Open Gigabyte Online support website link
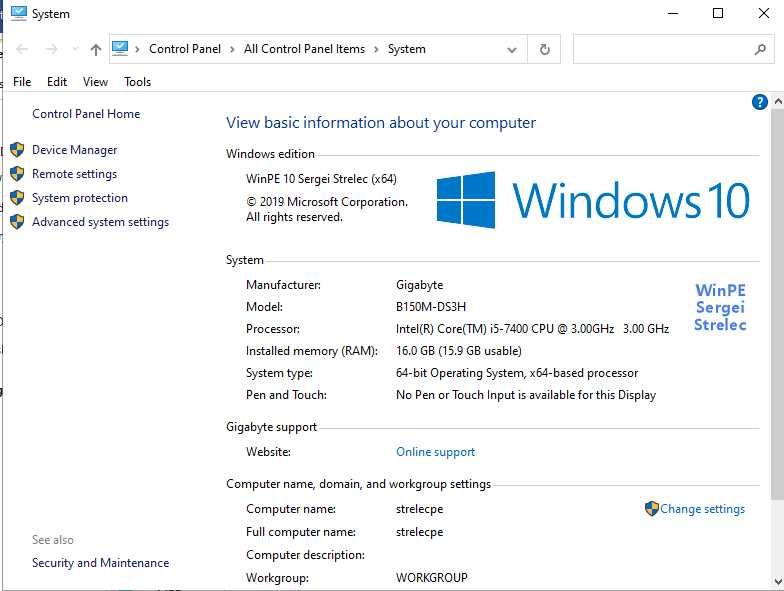This screenshot has height=591, width=784. tap(436, 452)
